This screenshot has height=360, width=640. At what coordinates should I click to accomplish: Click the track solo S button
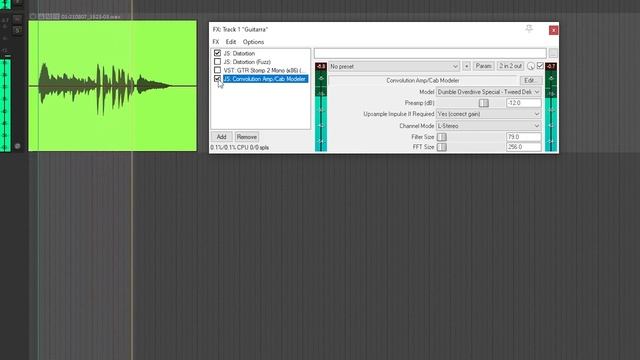(x=17, y=30)
